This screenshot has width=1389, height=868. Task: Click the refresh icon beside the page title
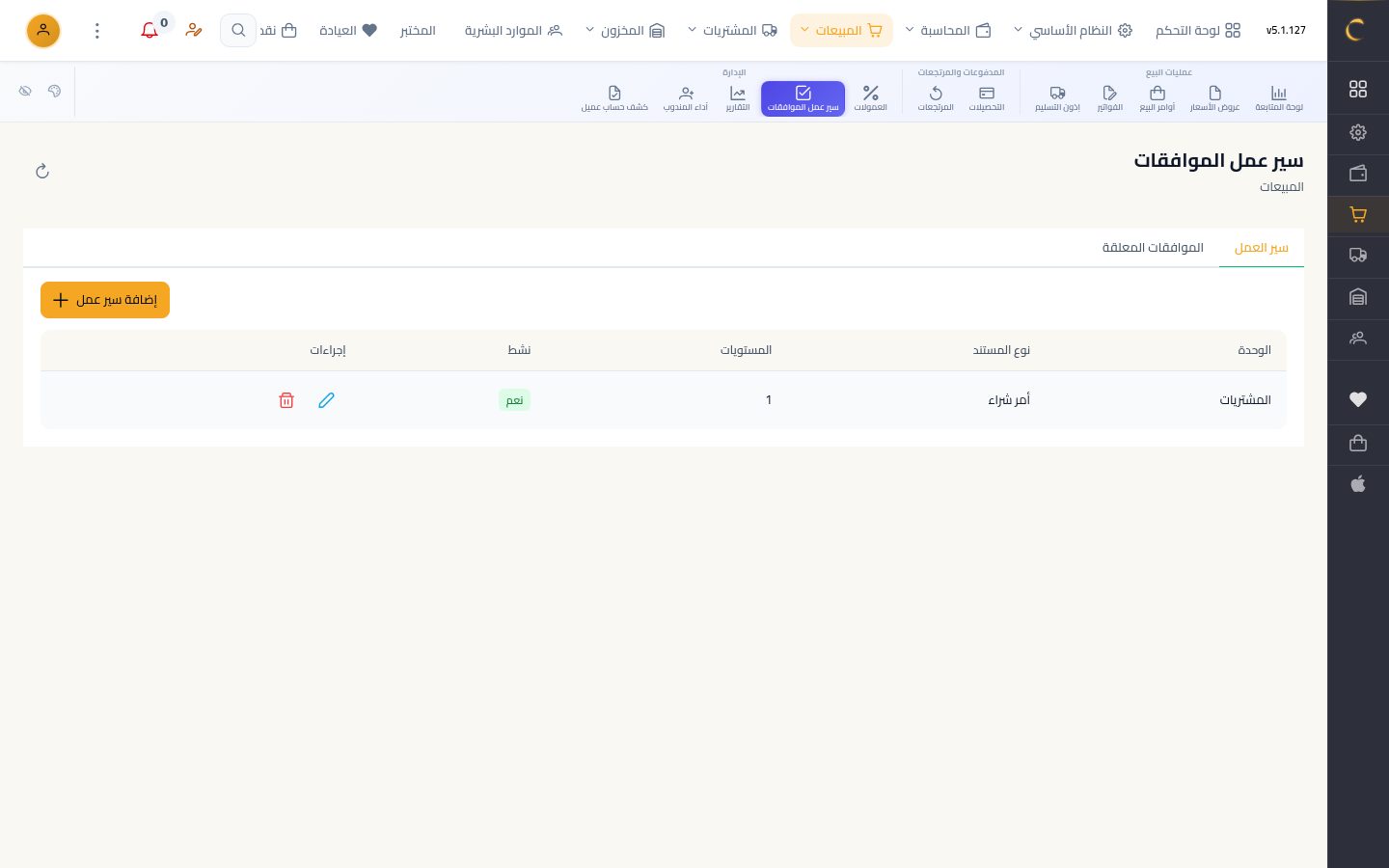[42, 172]
